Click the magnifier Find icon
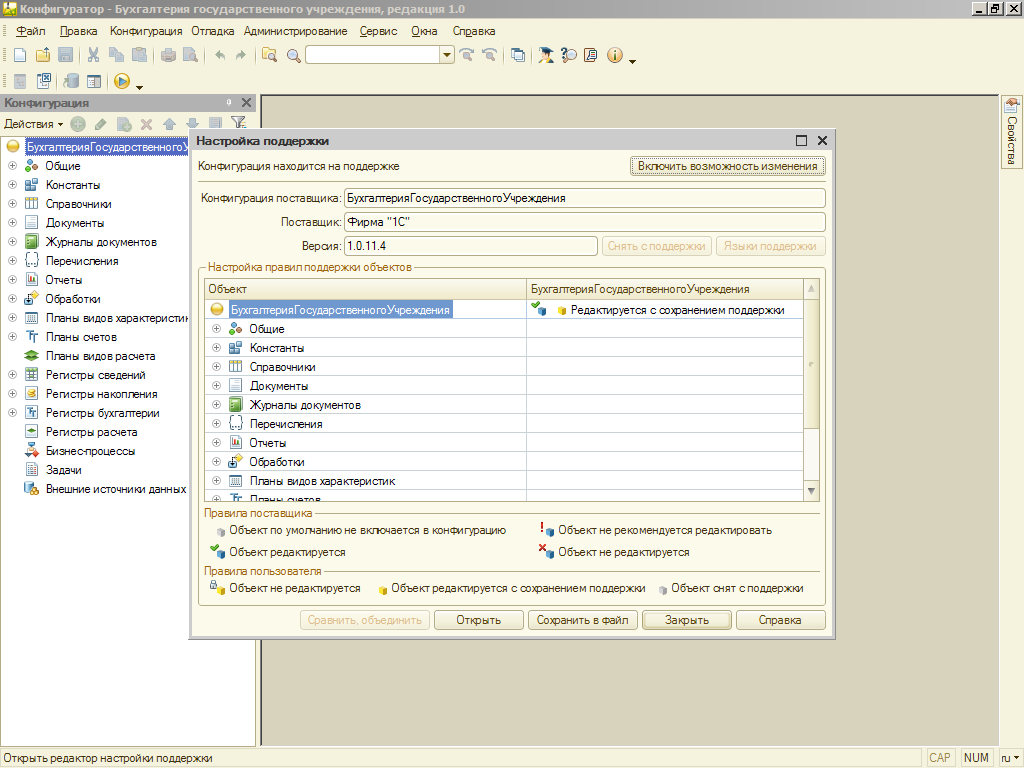Viewport: 1024px width, 768px height. [294, 56]
